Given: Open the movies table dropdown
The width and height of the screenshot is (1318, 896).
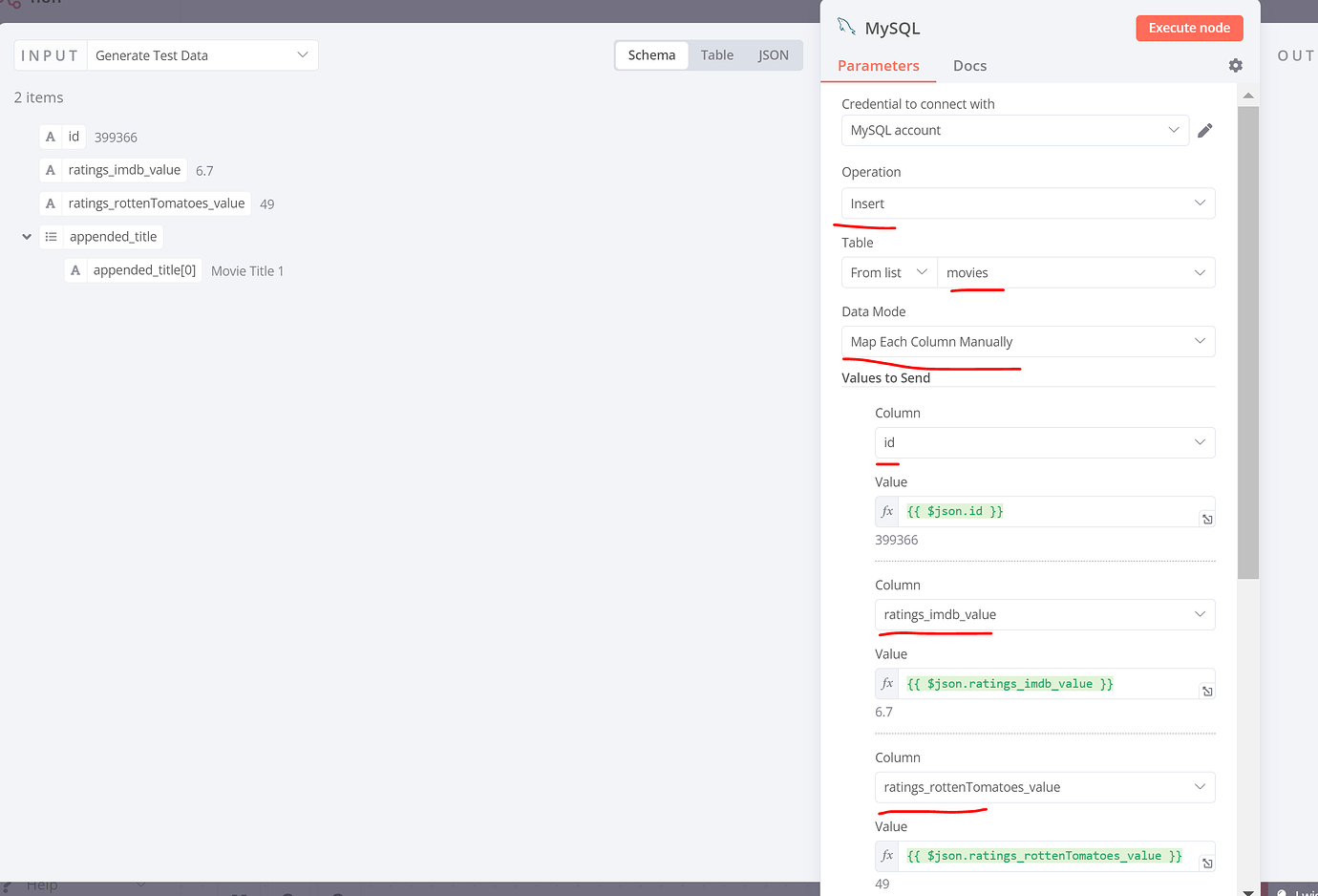Looking at the screenshot, I should (1076, 272).
